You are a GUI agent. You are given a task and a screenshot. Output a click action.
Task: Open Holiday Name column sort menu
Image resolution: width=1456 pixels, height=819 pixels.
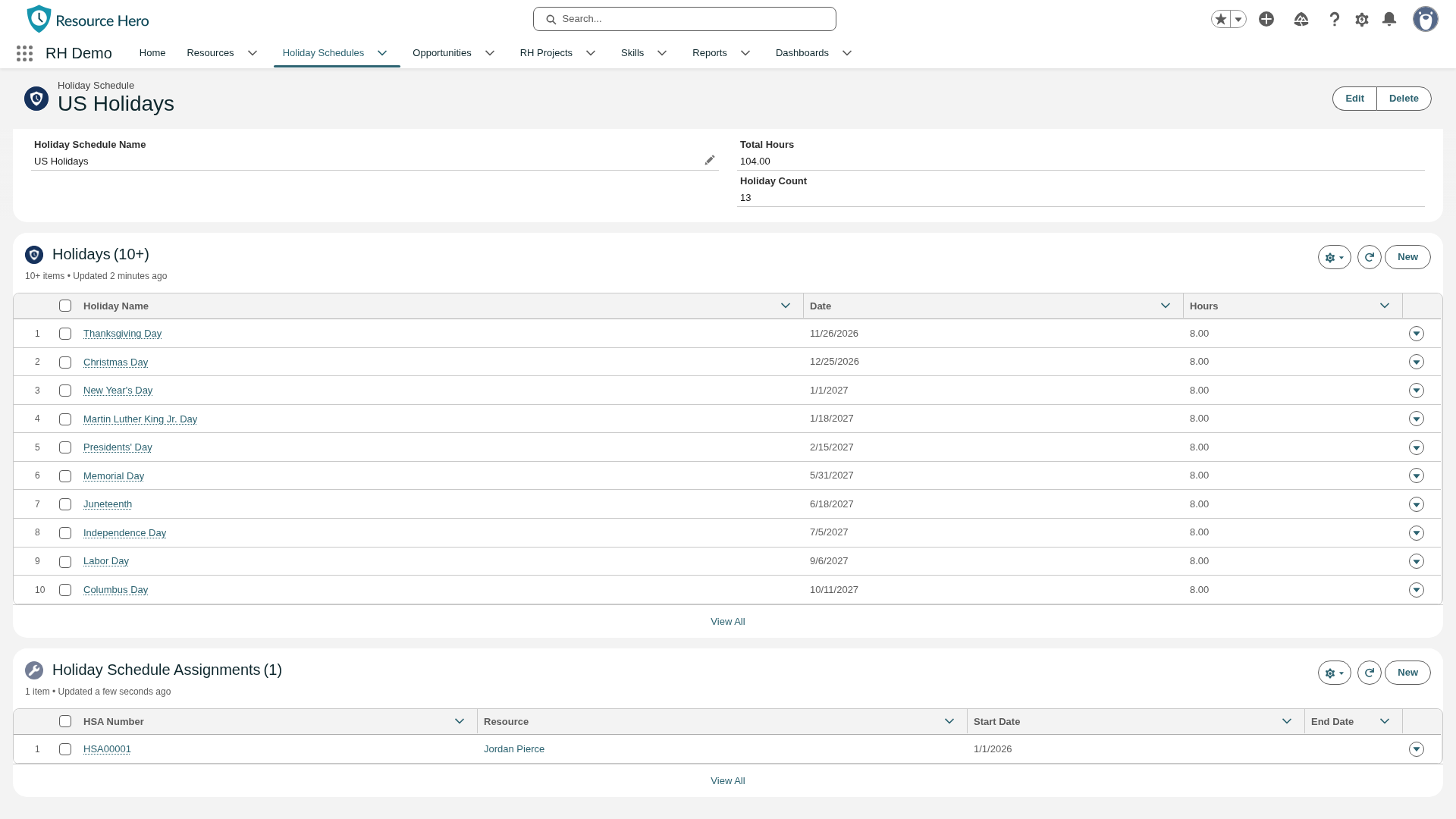coord(786,306)
